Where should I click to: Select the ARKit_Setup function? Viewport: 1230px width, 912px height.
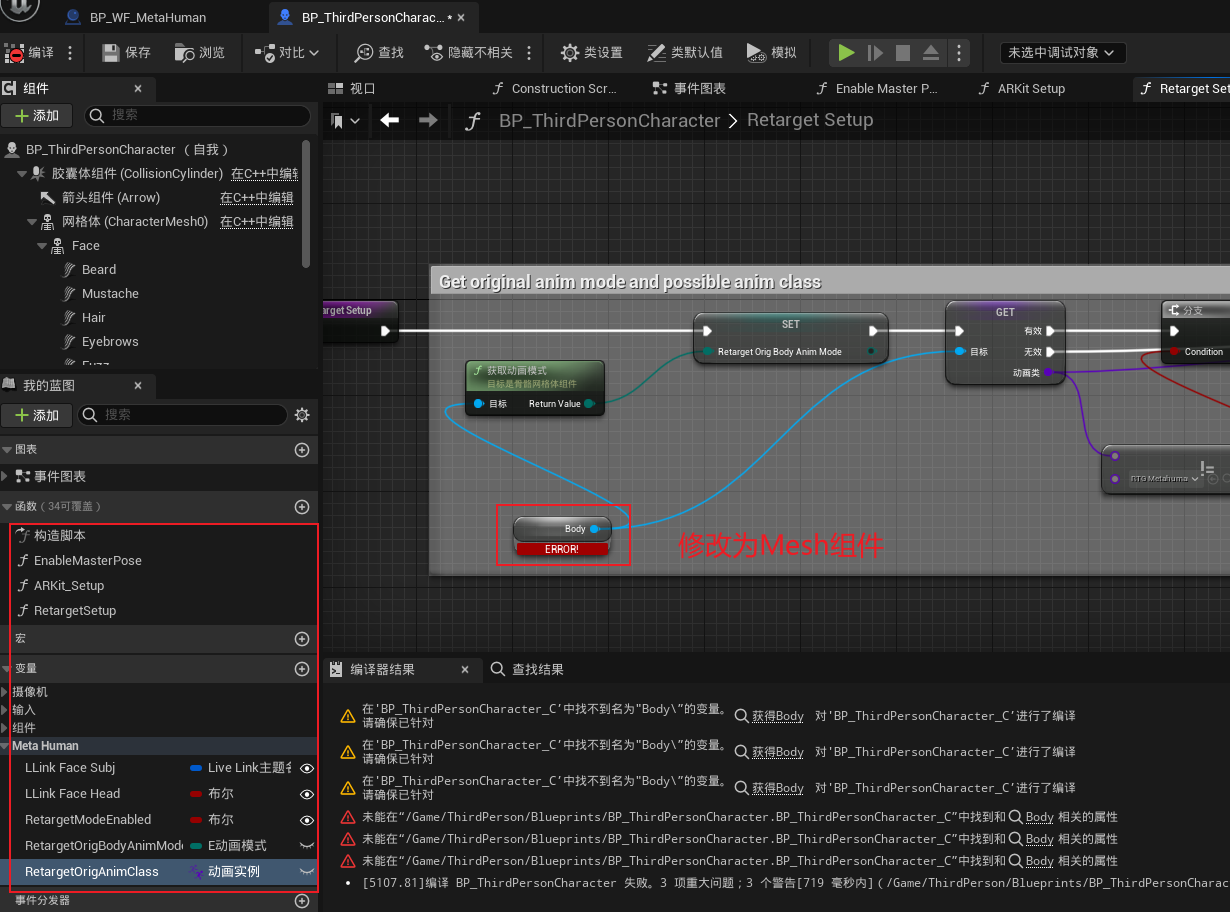point(69,585)
